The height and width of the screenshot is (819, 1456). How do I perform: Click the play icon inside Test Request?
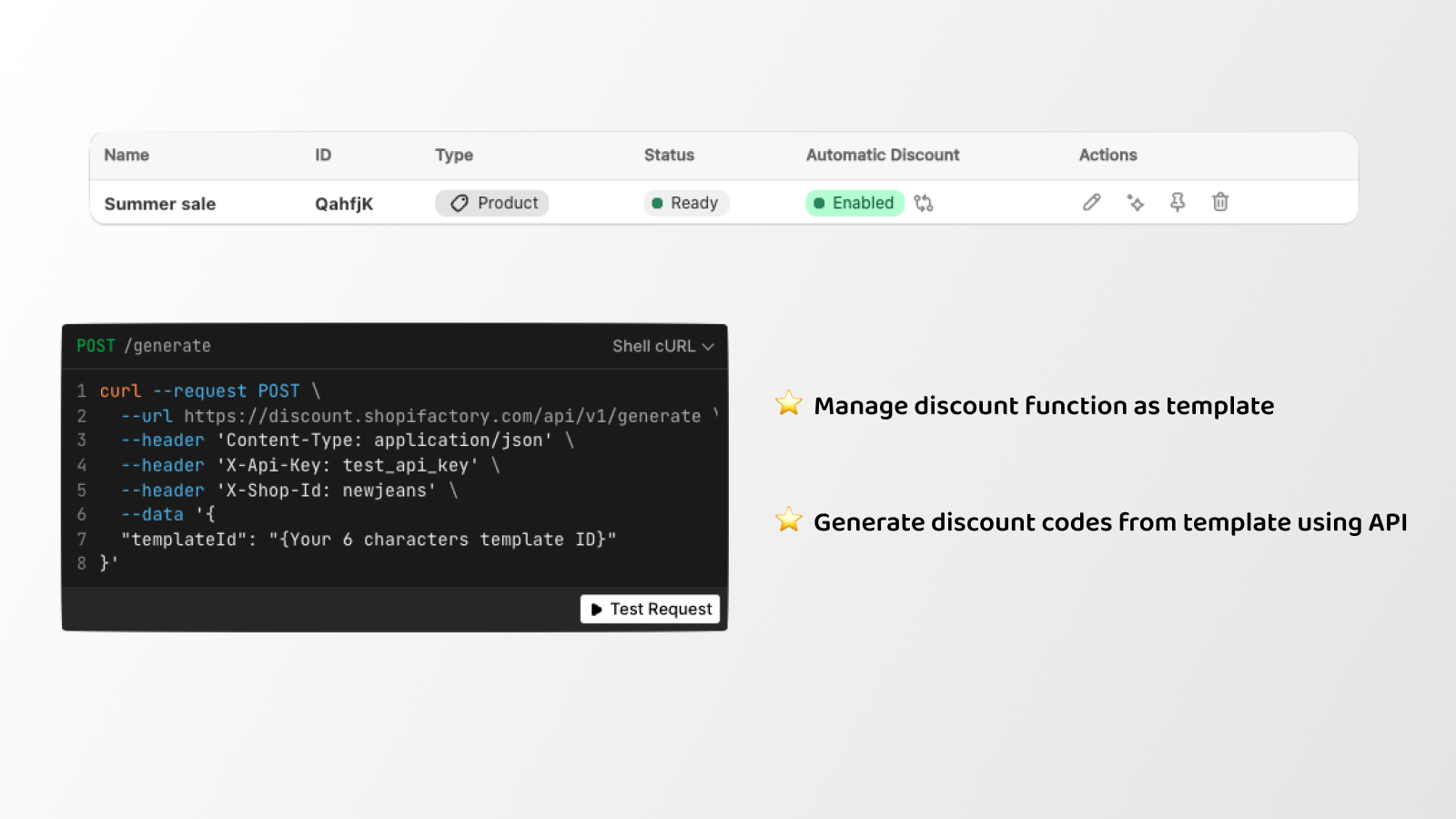598,609
